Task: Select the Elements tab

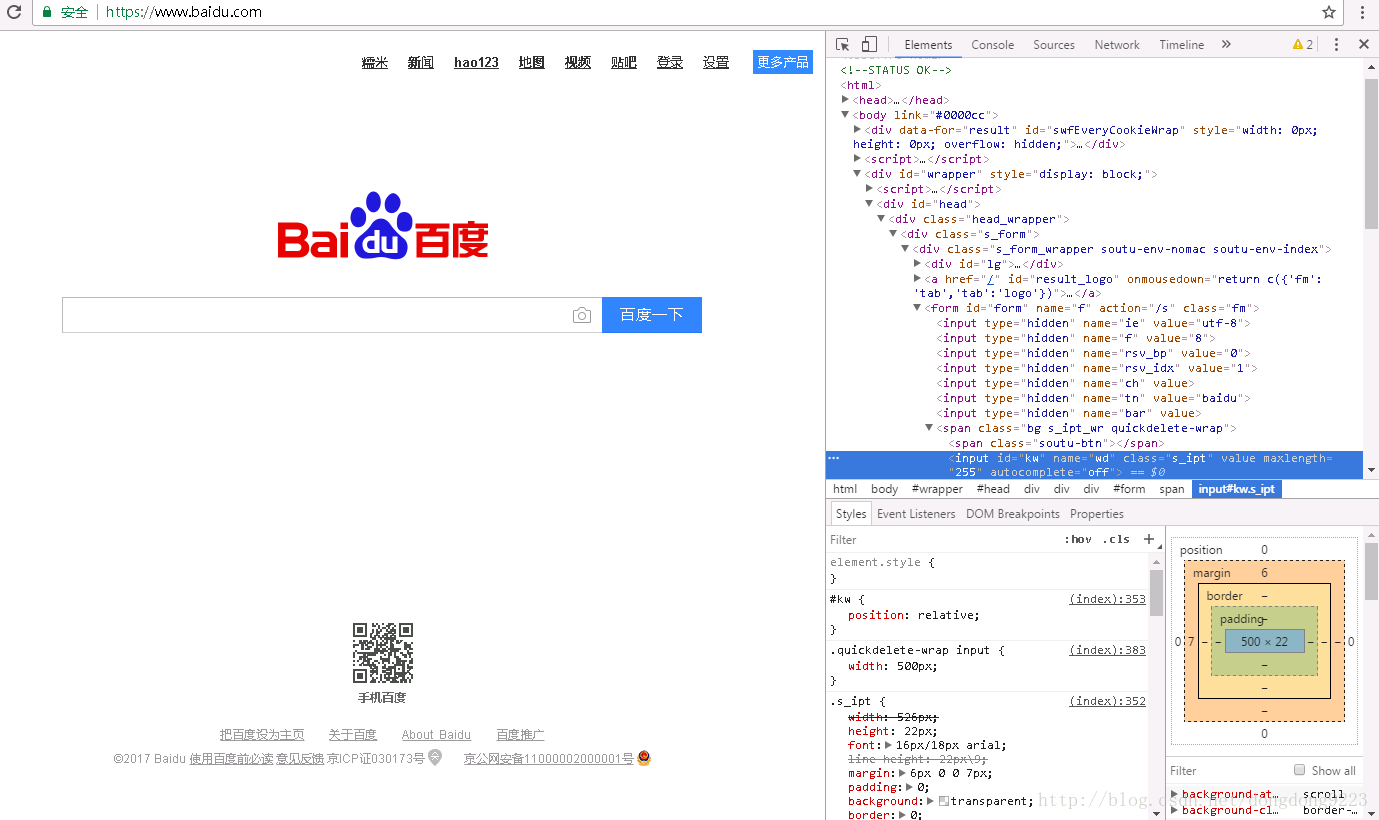Action: tap(928, 45)
